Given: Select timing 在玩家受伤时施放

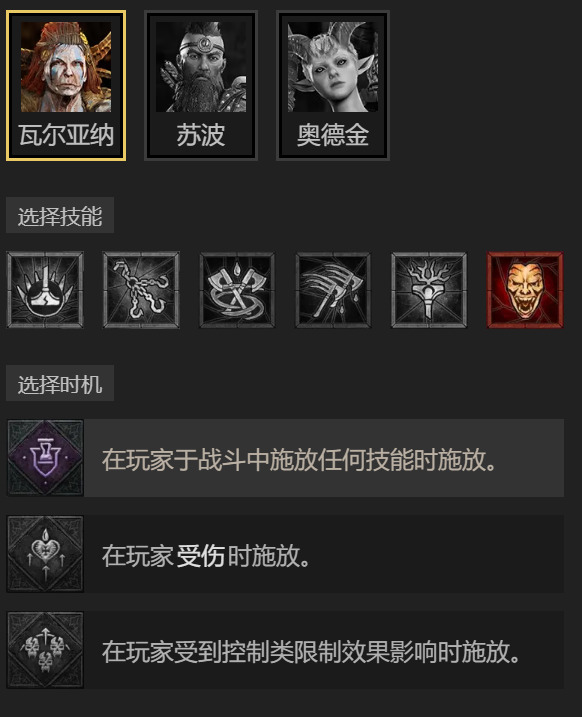Looking at the screenshot, I should click(x=285, y=554).
